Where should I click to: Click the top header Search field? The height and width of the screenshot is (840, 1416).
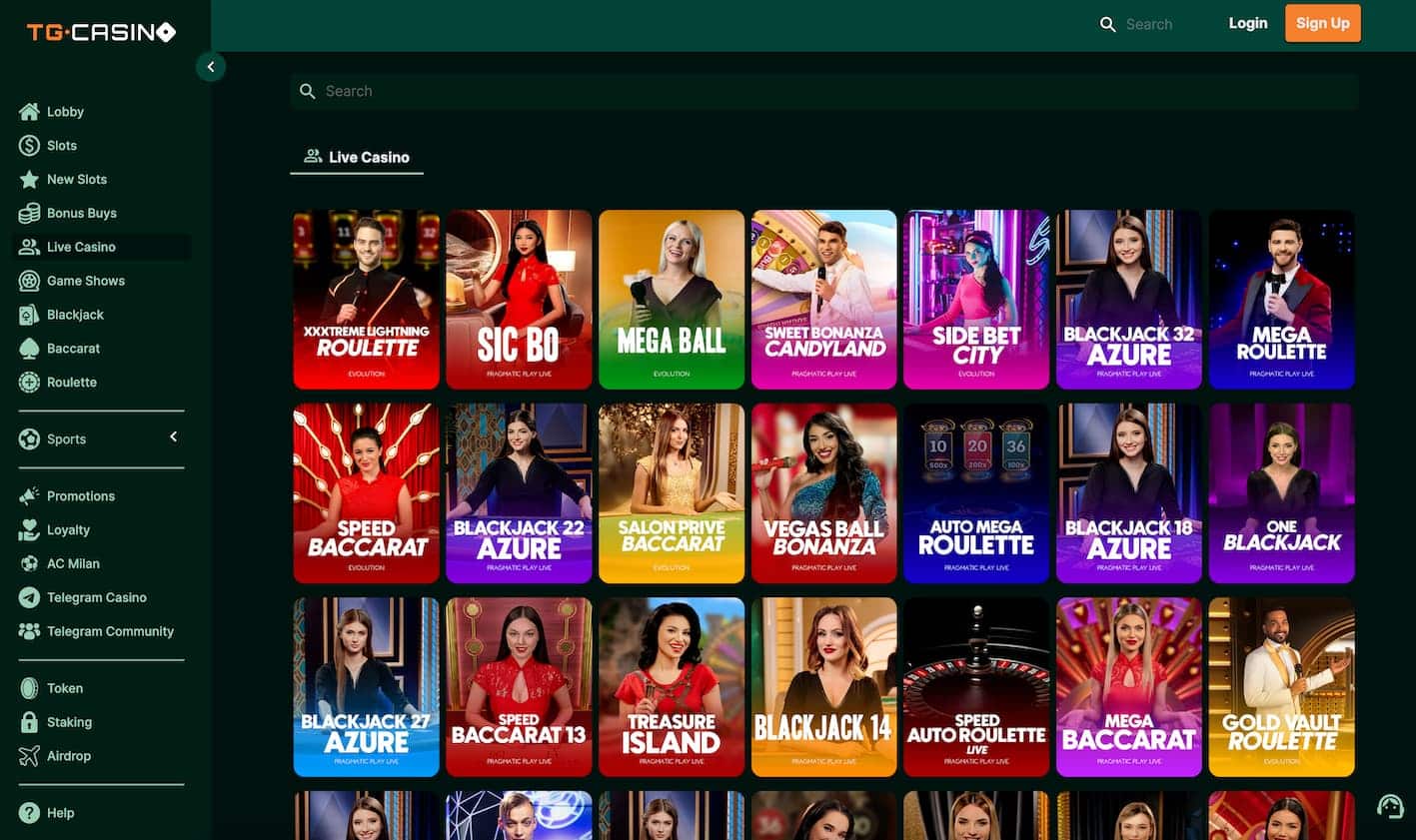(1149, 24)
